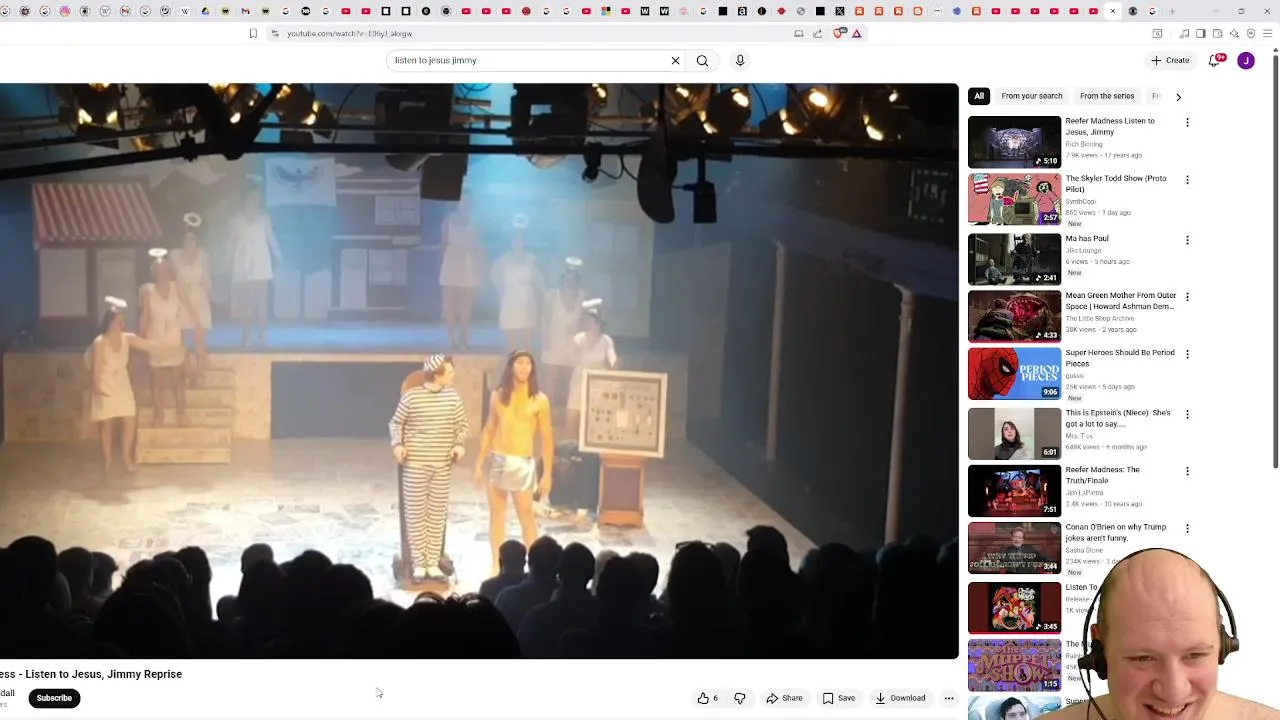Click Listen to Jesus, Jimmy Reprise title text
This screenshot has width=1280, height=720.
(x=104, y=674)
